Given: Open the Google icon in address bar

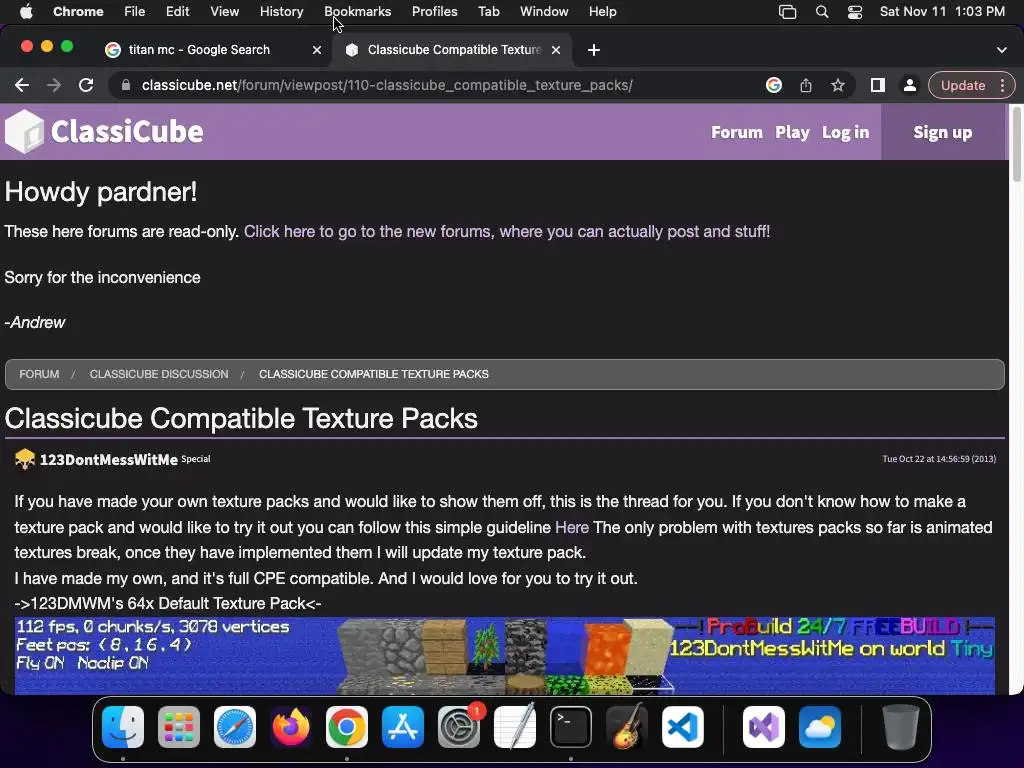Looking at the screenshot, I should pyautogui.click(x=774, y=85).
